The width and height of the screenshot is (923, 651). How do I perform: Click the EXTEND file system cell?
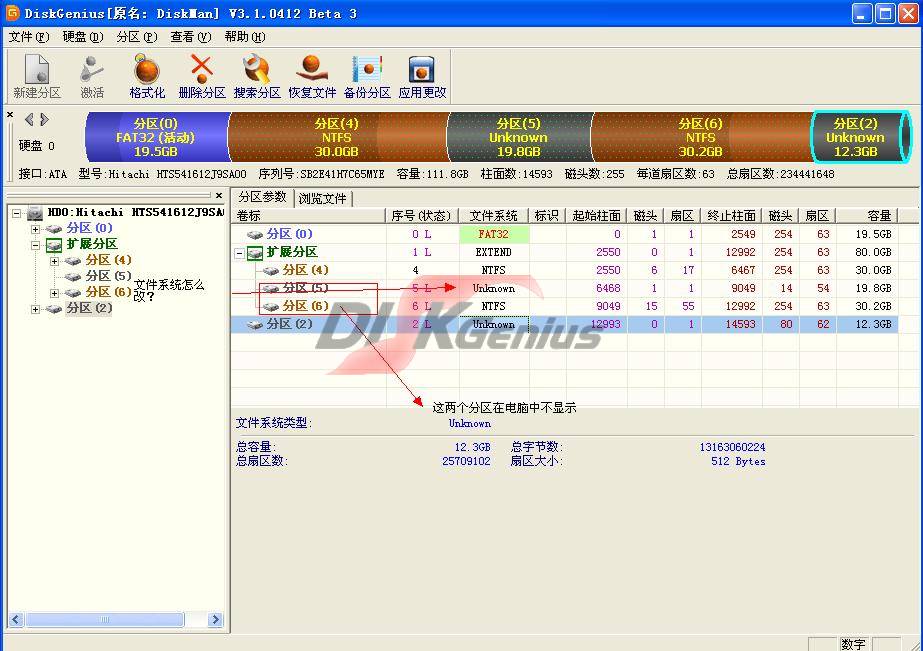point(494,253)
